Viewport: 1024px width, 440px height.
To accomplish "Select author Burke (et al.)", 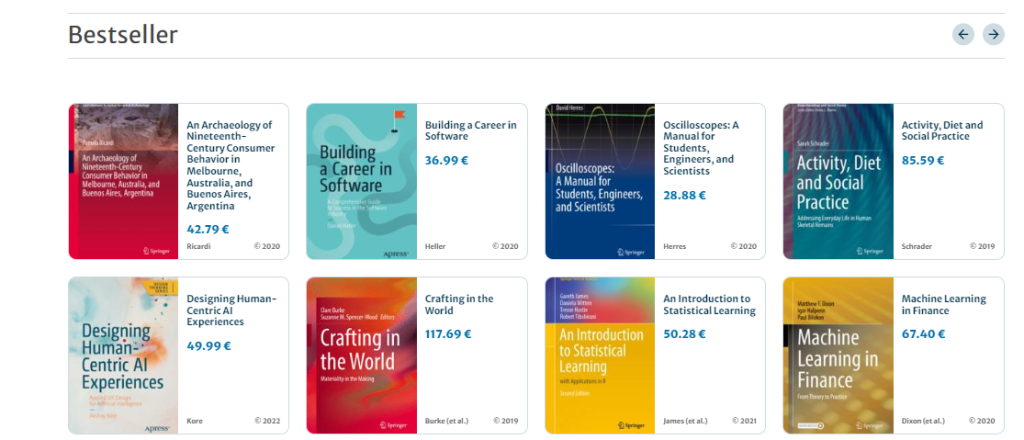I will [447, 421].
